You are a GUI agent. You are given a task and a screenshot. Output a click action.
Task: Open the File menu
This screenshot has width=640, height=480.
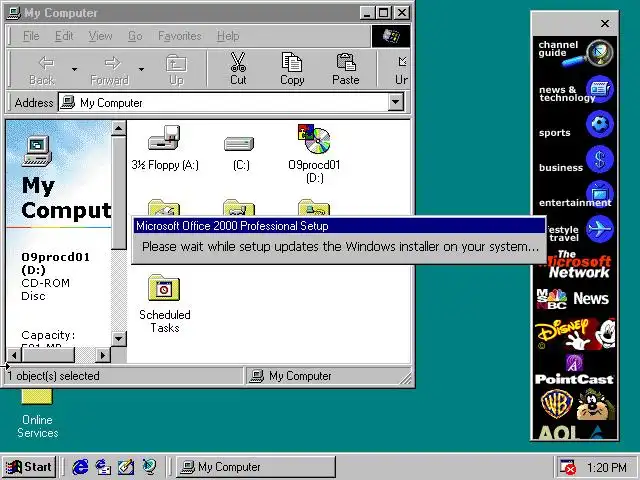31,36
